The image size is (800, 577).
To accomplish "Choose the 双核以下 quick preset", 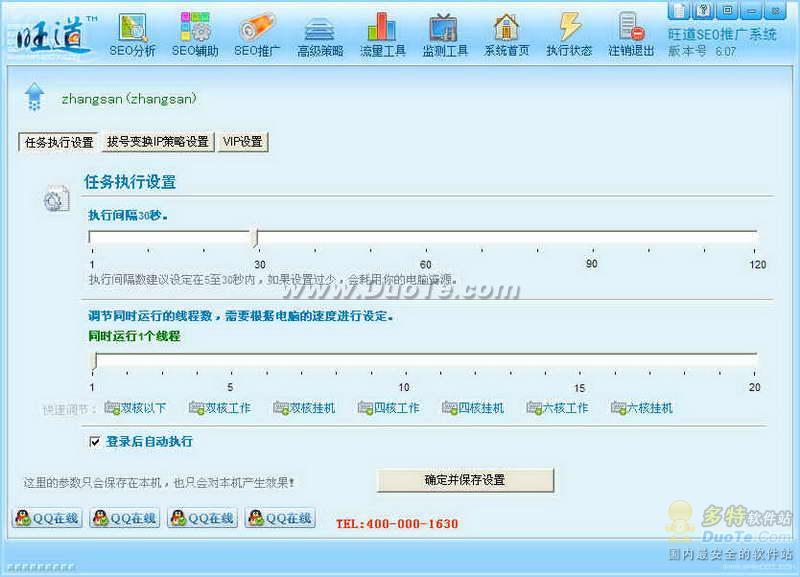I will click(x=135, y=408).
